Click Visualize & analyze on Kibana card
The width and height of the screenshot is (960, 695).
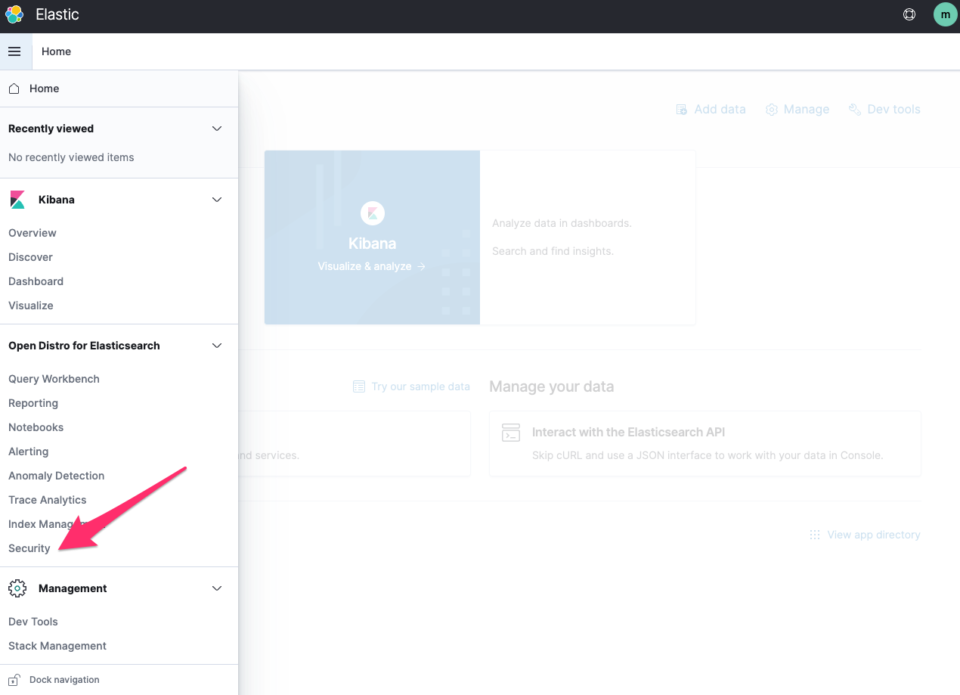[371, 266]
